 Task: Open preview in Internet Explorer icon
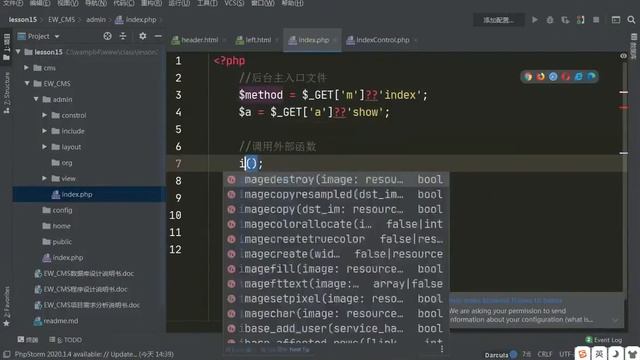coord(578,76)
